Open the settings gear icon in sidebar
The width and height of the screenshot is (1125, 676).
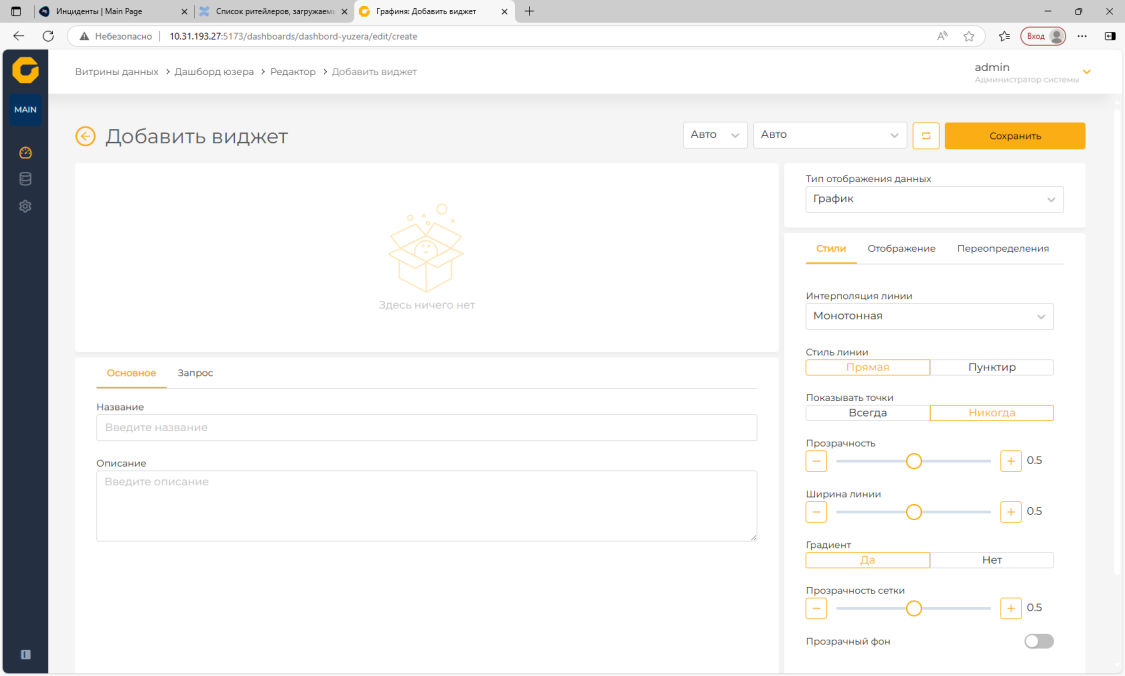click(25, 206)
